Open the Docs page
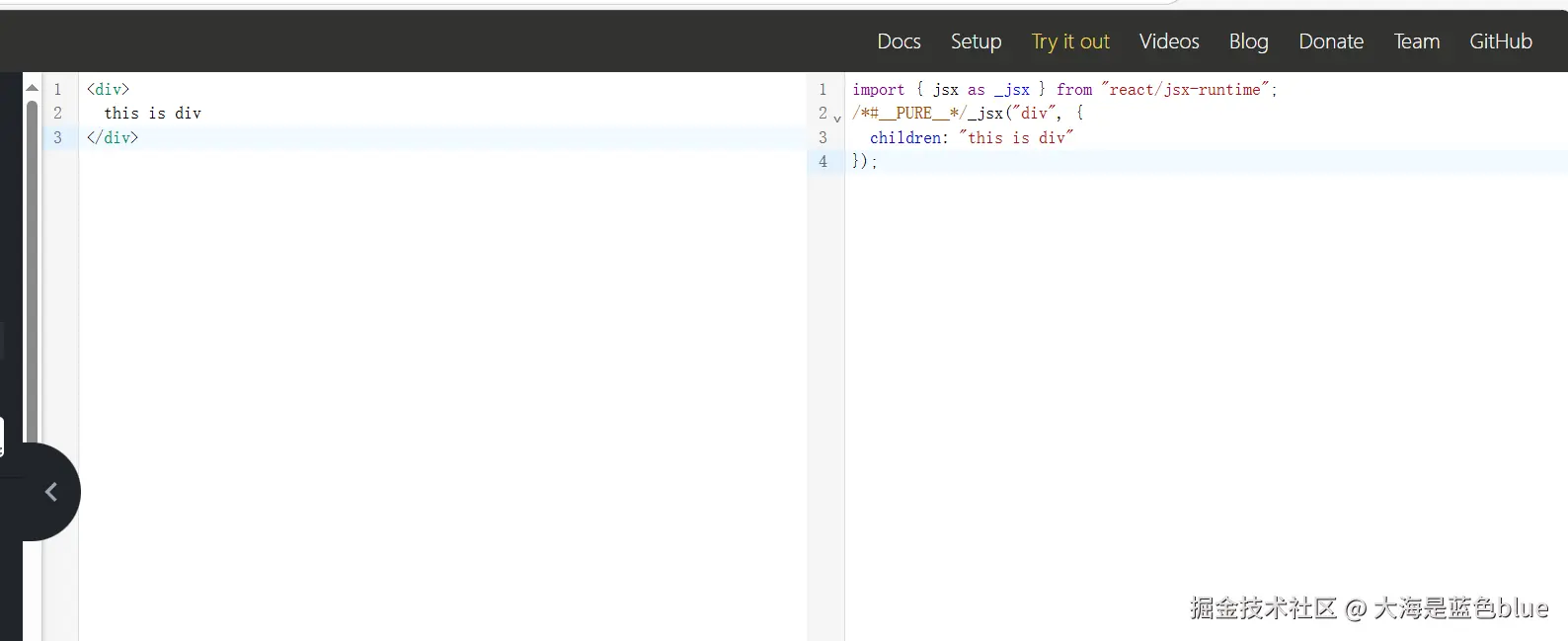1568x641 pixels. (x=899, y=41)
